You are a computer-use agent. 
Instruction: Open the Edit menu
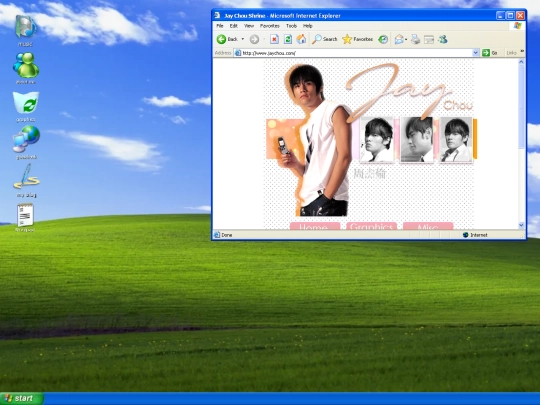coord(233,26)
